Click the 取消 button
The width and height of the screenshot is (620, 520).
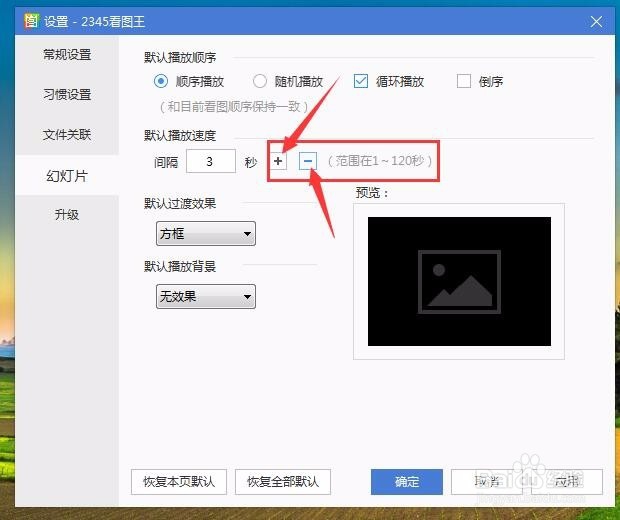click(488, 482)
